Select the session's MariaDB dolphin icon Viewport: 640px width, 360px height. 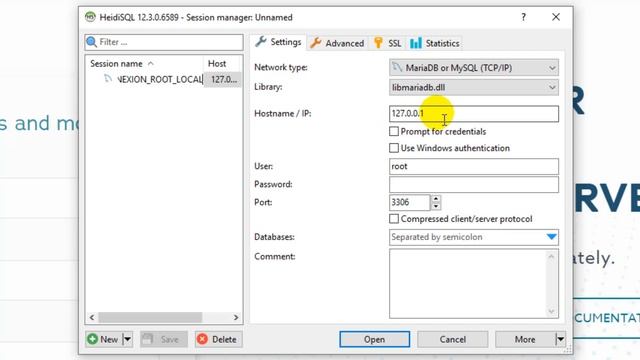(108, 79)
